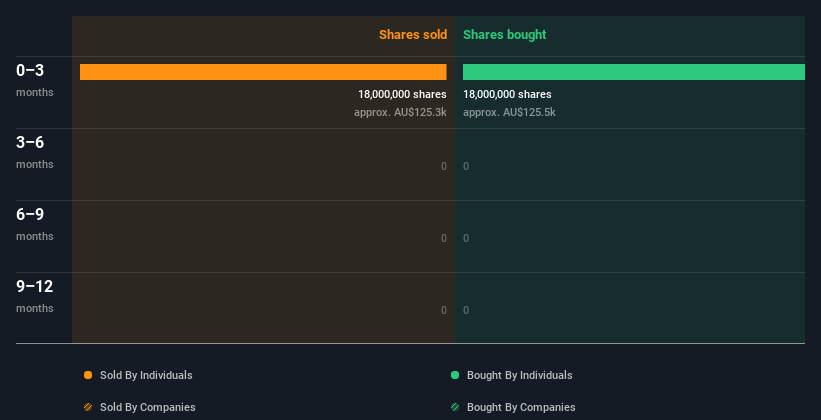Select the green Bought By Individuals swatch
821x420 pixels.
pos(455,375)
